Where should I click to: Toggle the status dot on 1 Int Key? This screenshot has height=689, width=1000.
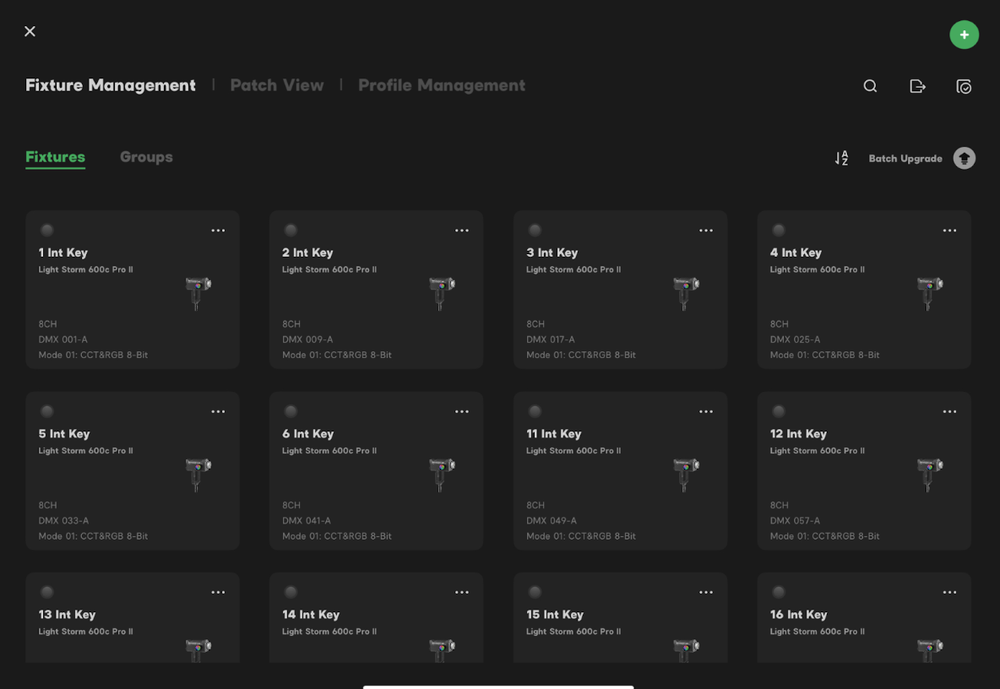coord(47,231)
